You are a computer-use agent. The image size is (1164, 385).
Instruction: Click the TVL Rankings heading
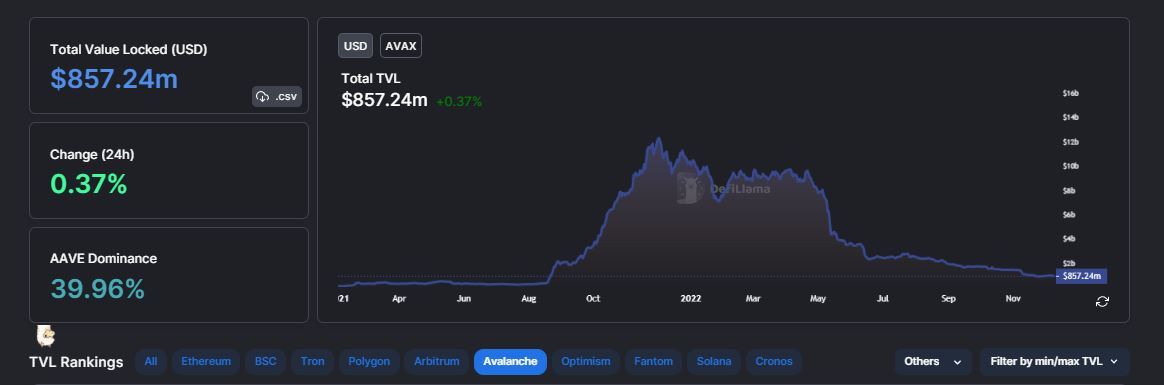[76, 362]
